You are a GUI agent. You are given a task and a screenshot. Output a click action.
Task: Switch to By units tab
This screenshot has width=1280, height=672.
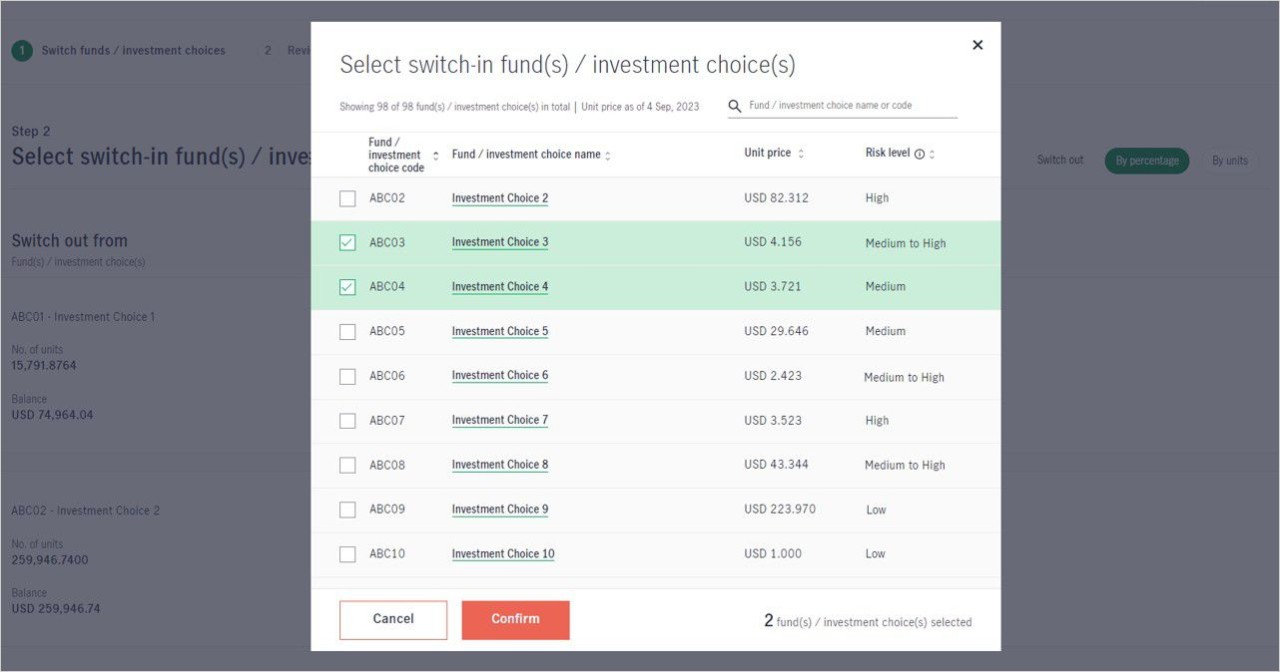pyautogui.click(x=1229, y=161)
